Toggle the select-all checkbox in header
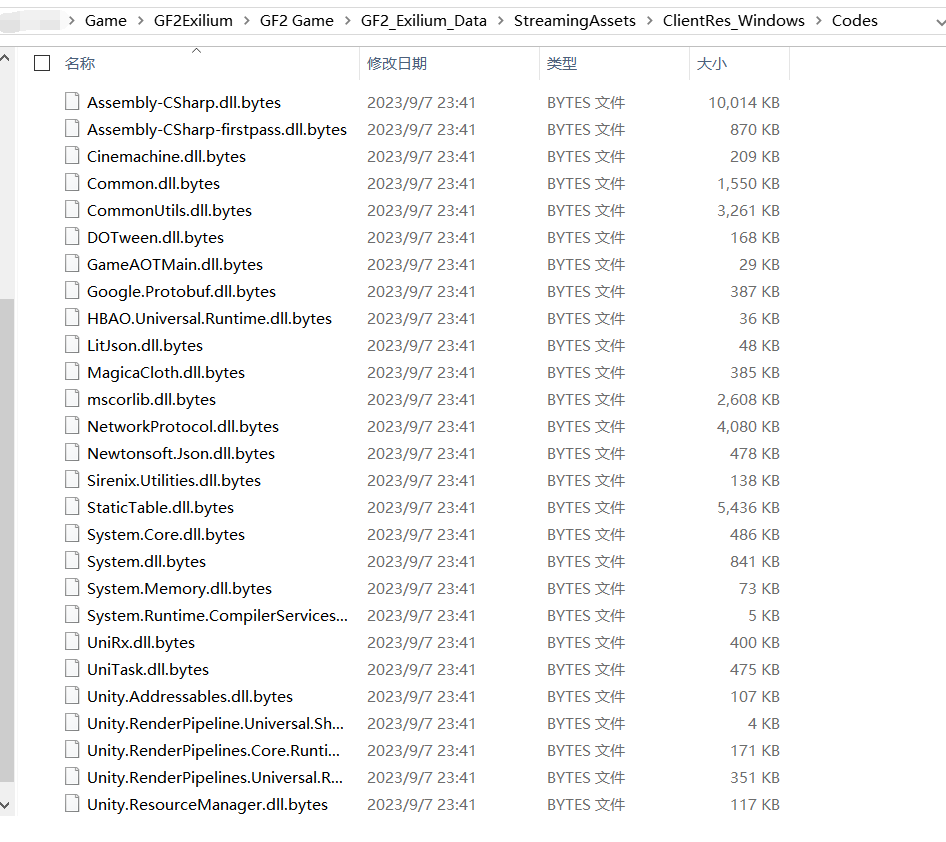Image resolution: width=946 pixels, height=842 pixels. pos(42,63)
